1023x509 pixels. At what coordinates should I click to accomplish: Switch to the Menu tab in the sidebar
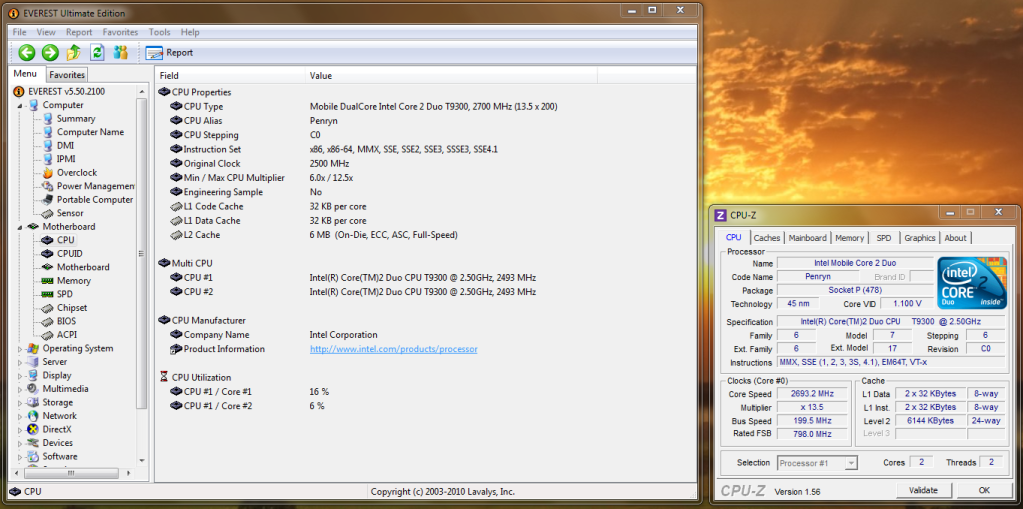[26, 74]
